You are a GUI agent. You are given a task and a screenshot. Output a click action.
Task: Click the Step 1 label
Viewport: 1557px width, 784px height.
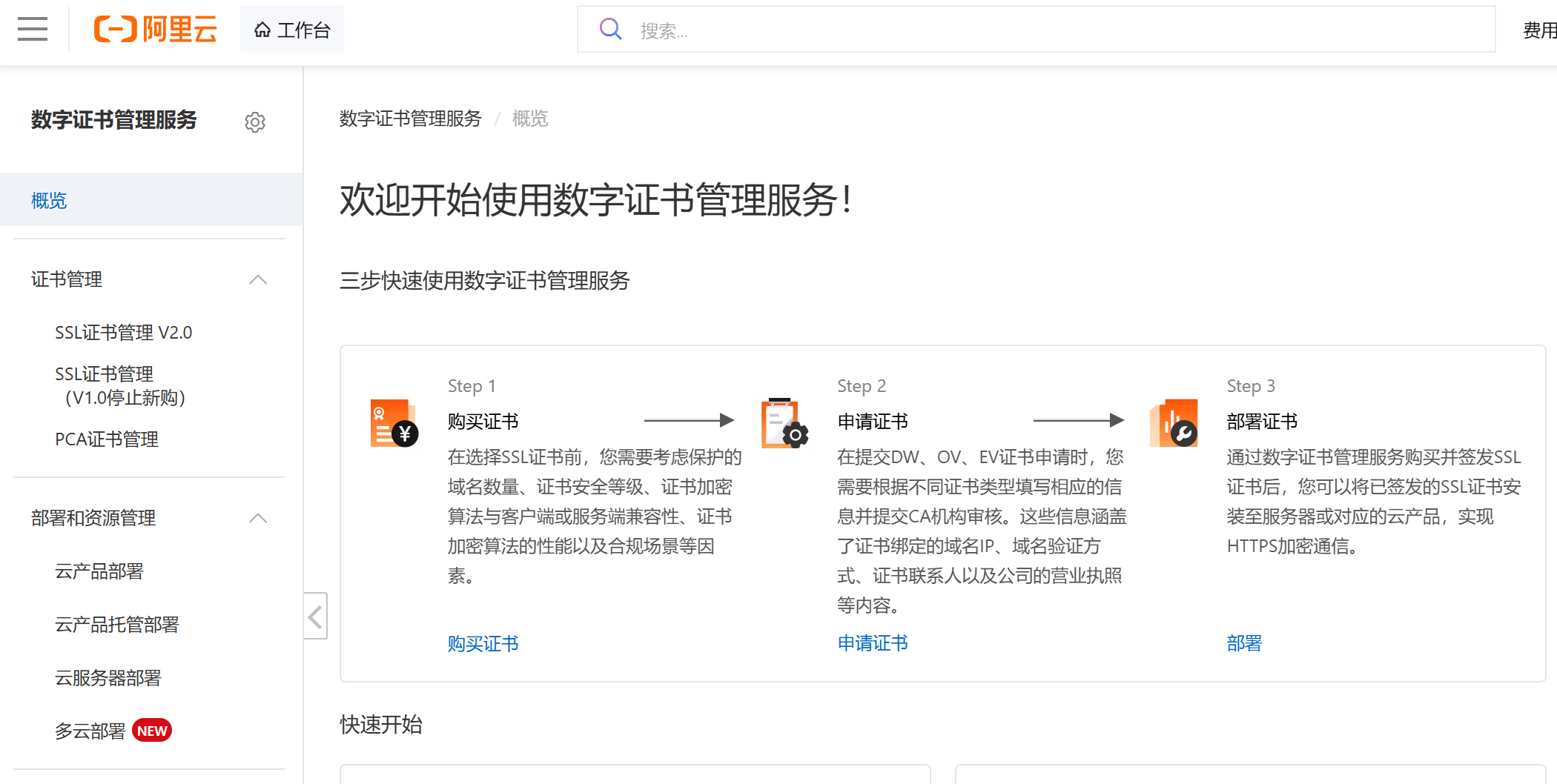472,386
